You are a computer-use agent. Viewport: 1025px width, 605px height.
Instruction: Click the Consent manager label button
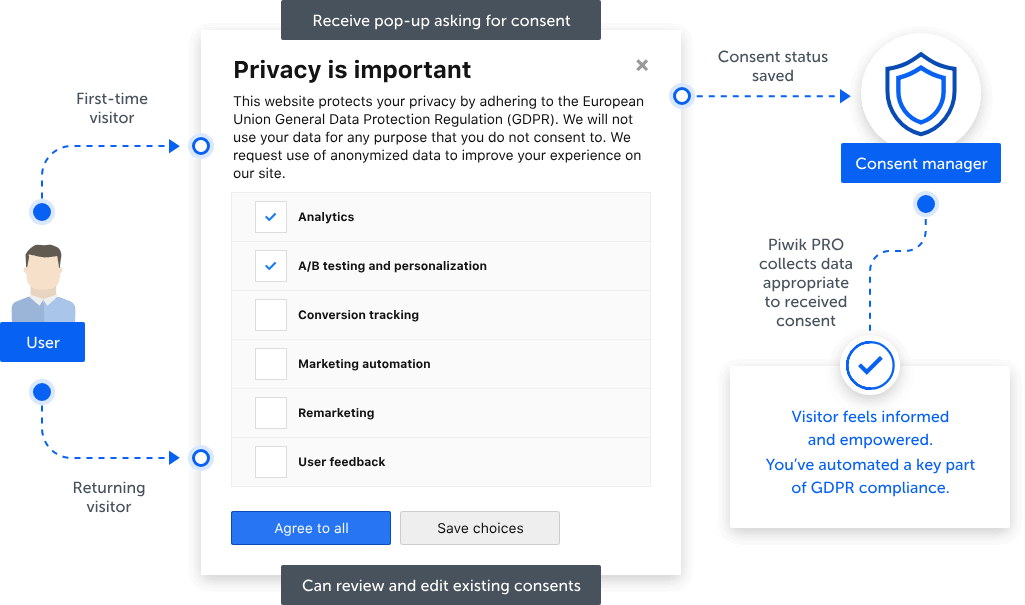[x=920, y=163]
